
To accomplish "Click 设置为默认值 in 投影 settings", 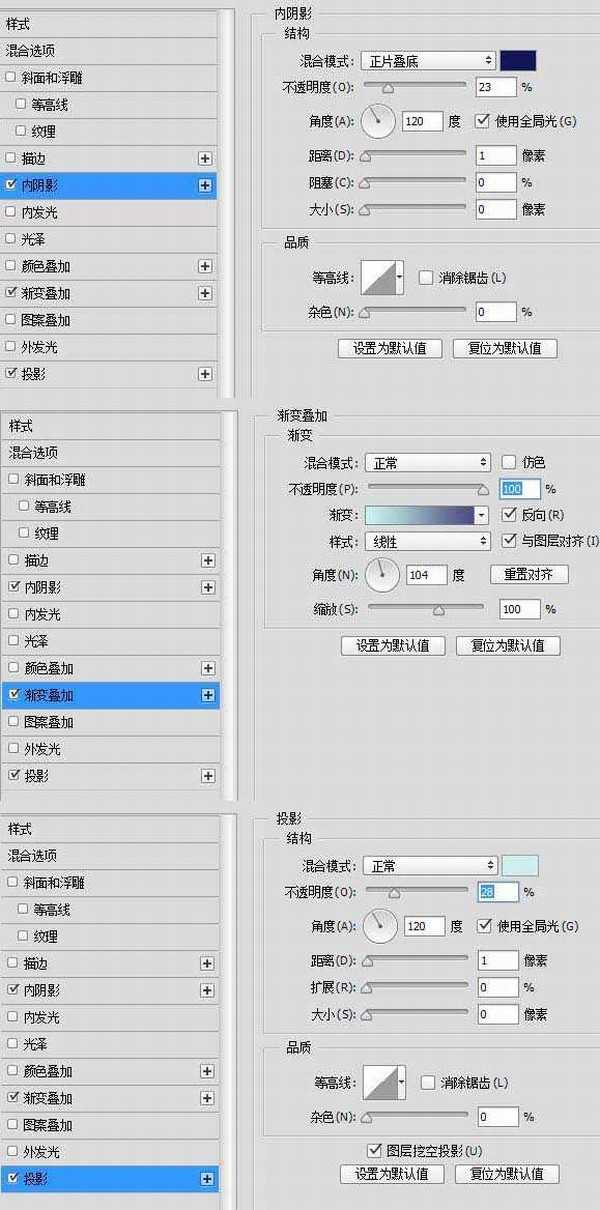I will pos(392,1173).
